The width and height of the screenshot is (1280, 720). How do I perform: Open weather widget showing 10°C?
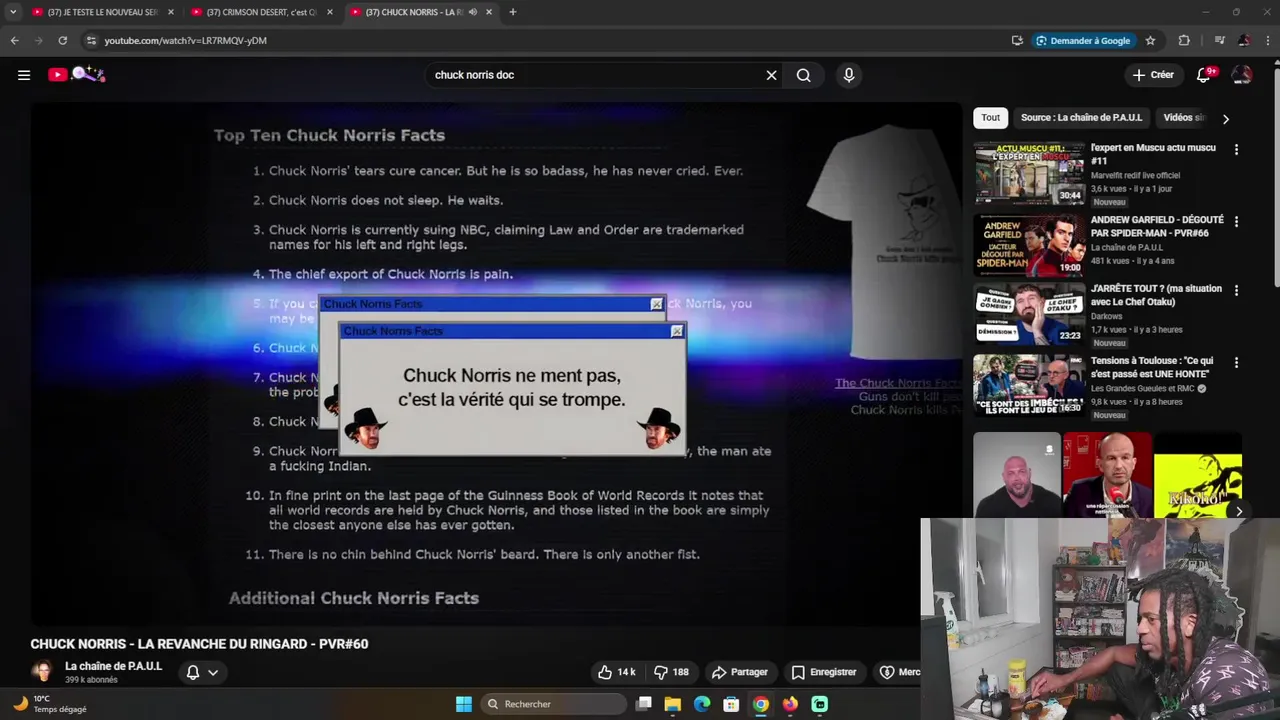[x=50, y=704]
